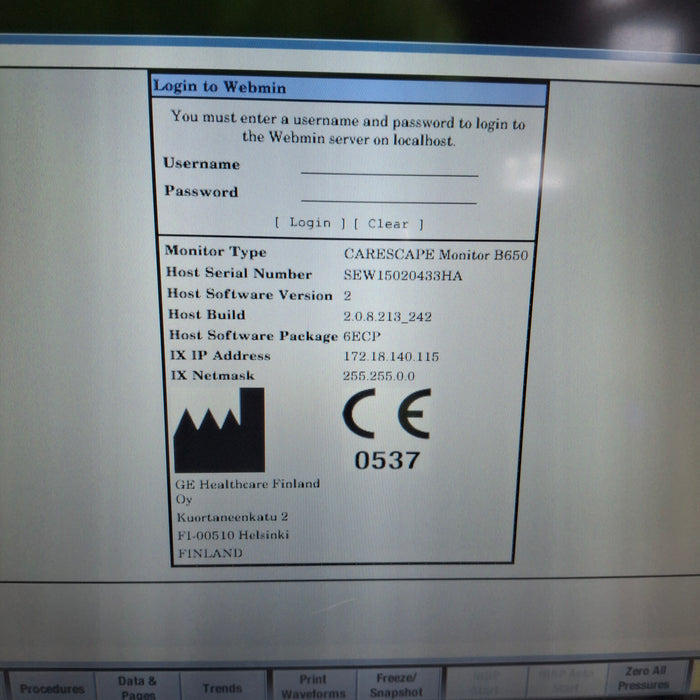Focus the Username input field

[389, 166]
